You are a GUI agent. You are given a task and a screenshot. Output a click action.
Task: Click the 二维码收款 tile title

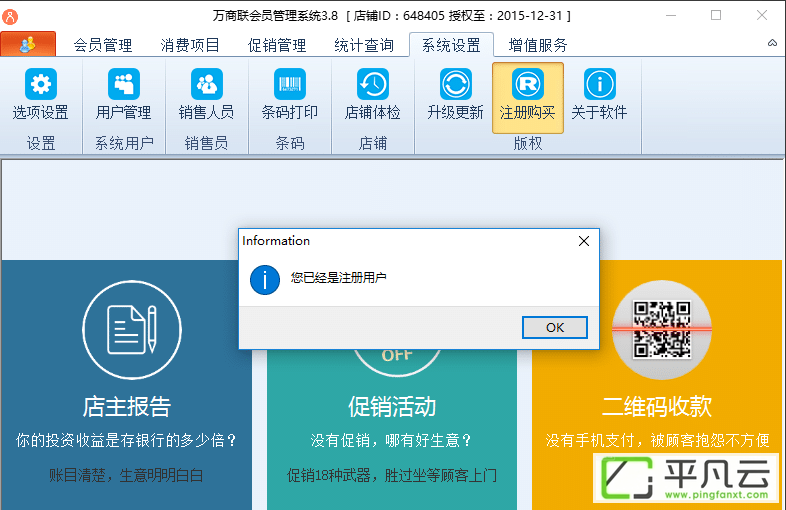click(657, 407)
